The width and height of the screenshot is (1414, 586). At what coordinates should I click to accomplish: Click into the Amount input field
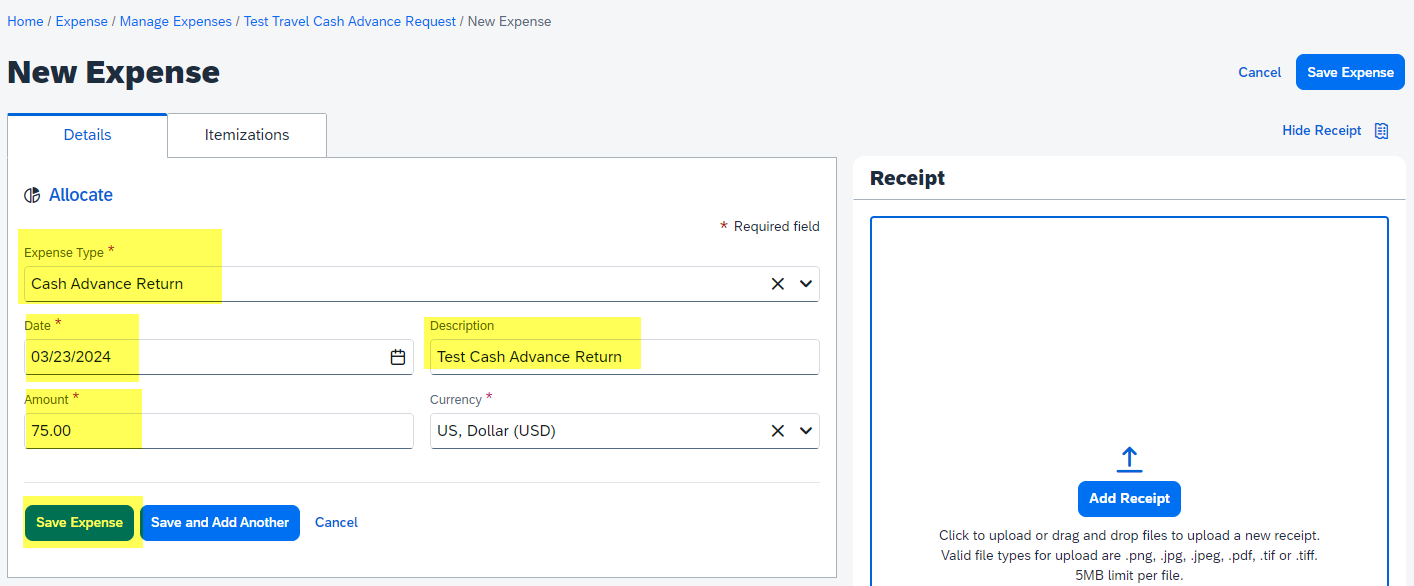coord(219,431)
